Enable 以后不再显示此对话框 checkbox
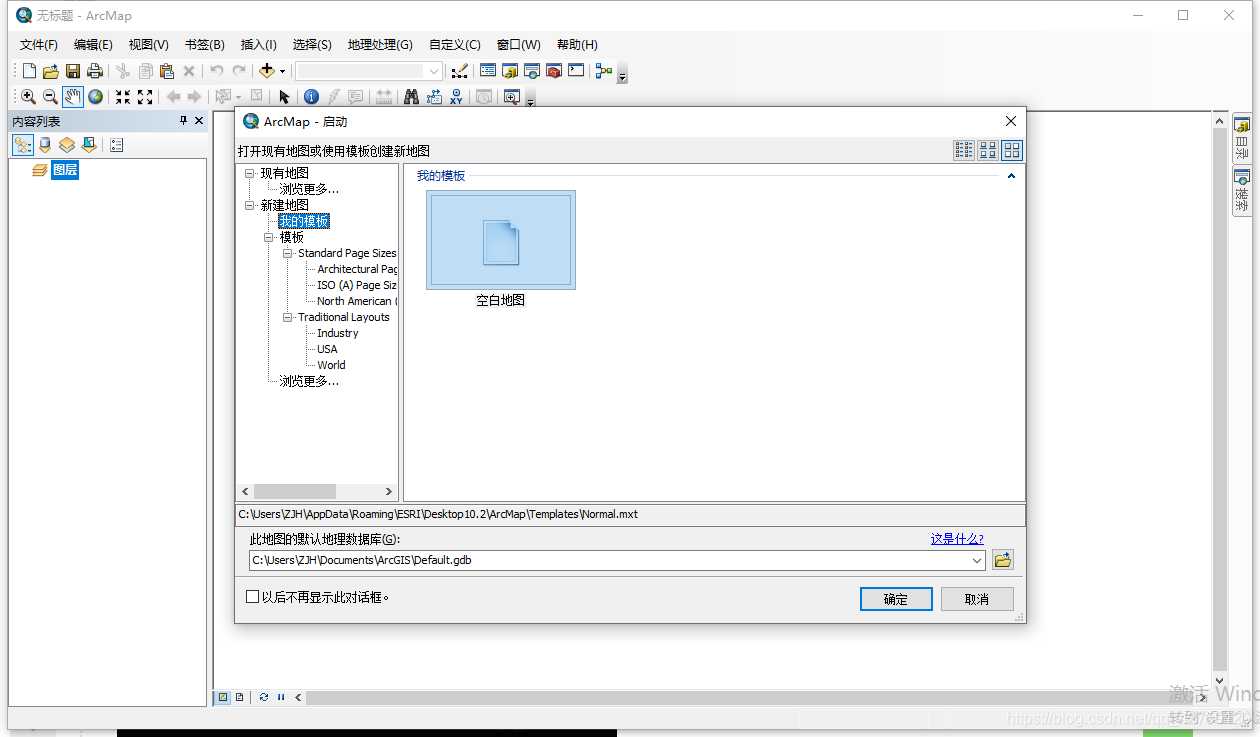 tap(253, 597)
